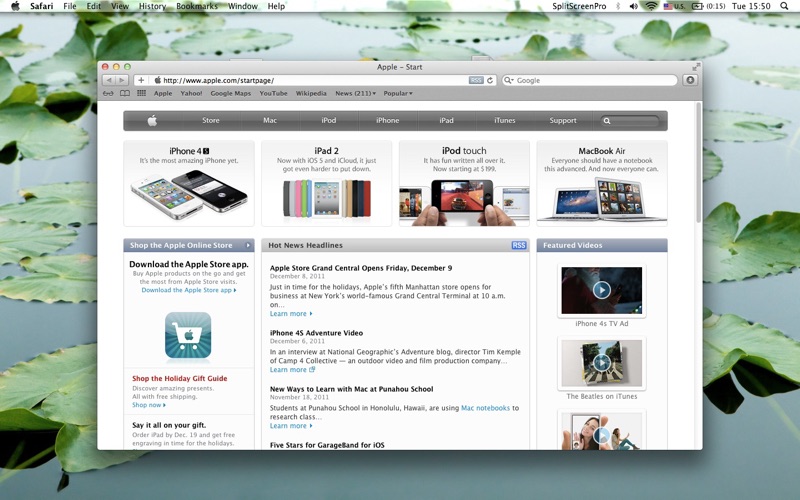
Task: Click the Wi-Fi status icon in menu bar
Action: coord(651,6)
